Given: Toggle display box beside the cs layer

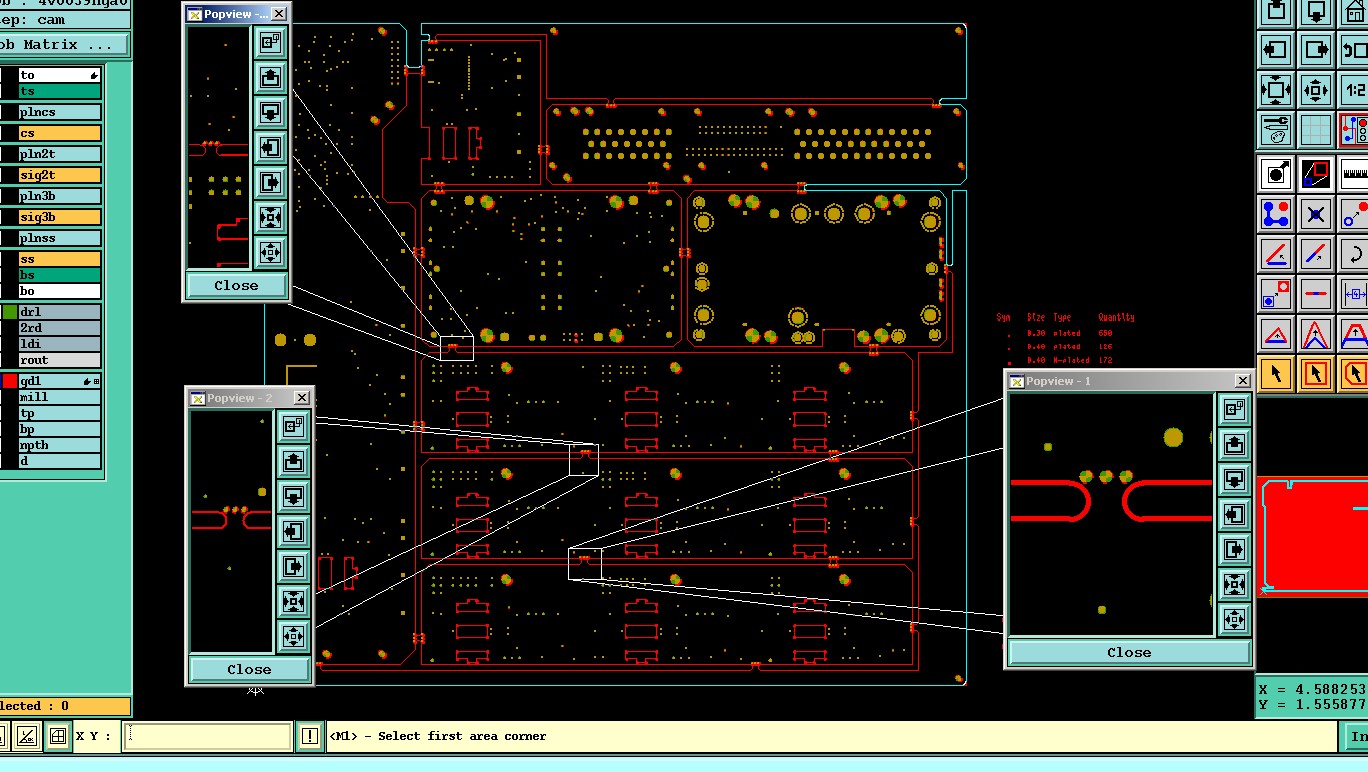Looking at the screenshot, I should click(x=9, y=133).
